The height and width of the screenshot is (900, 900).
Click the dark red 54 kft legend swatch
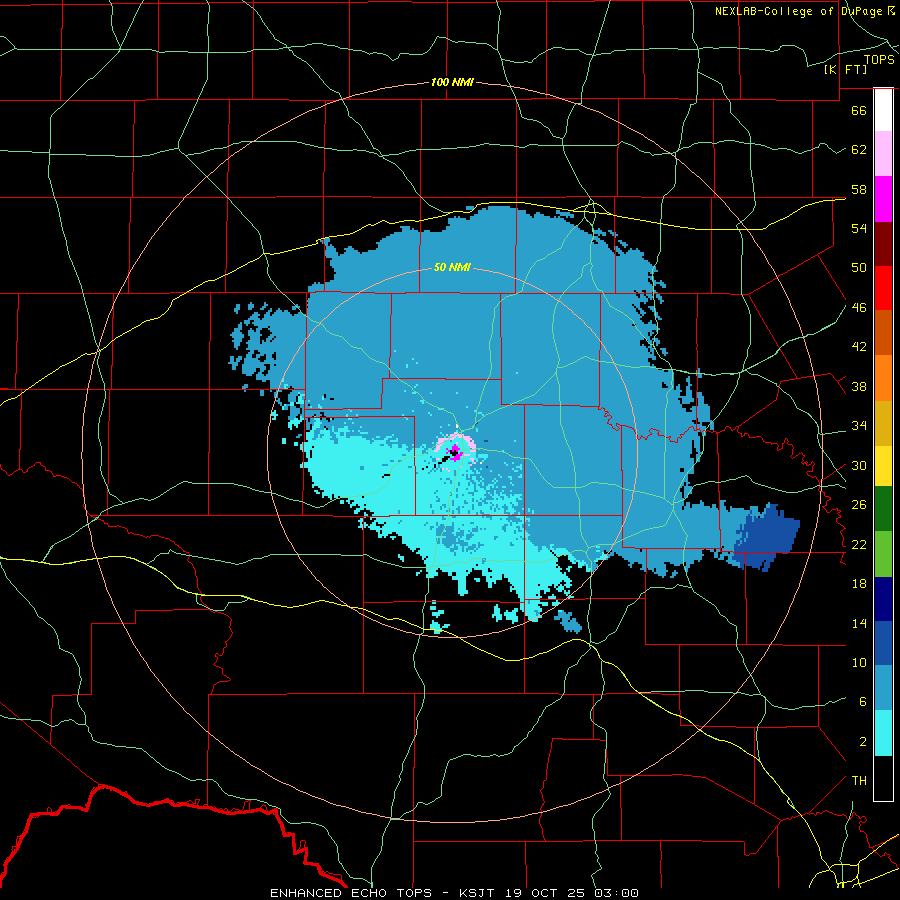(x=883, y=243)
